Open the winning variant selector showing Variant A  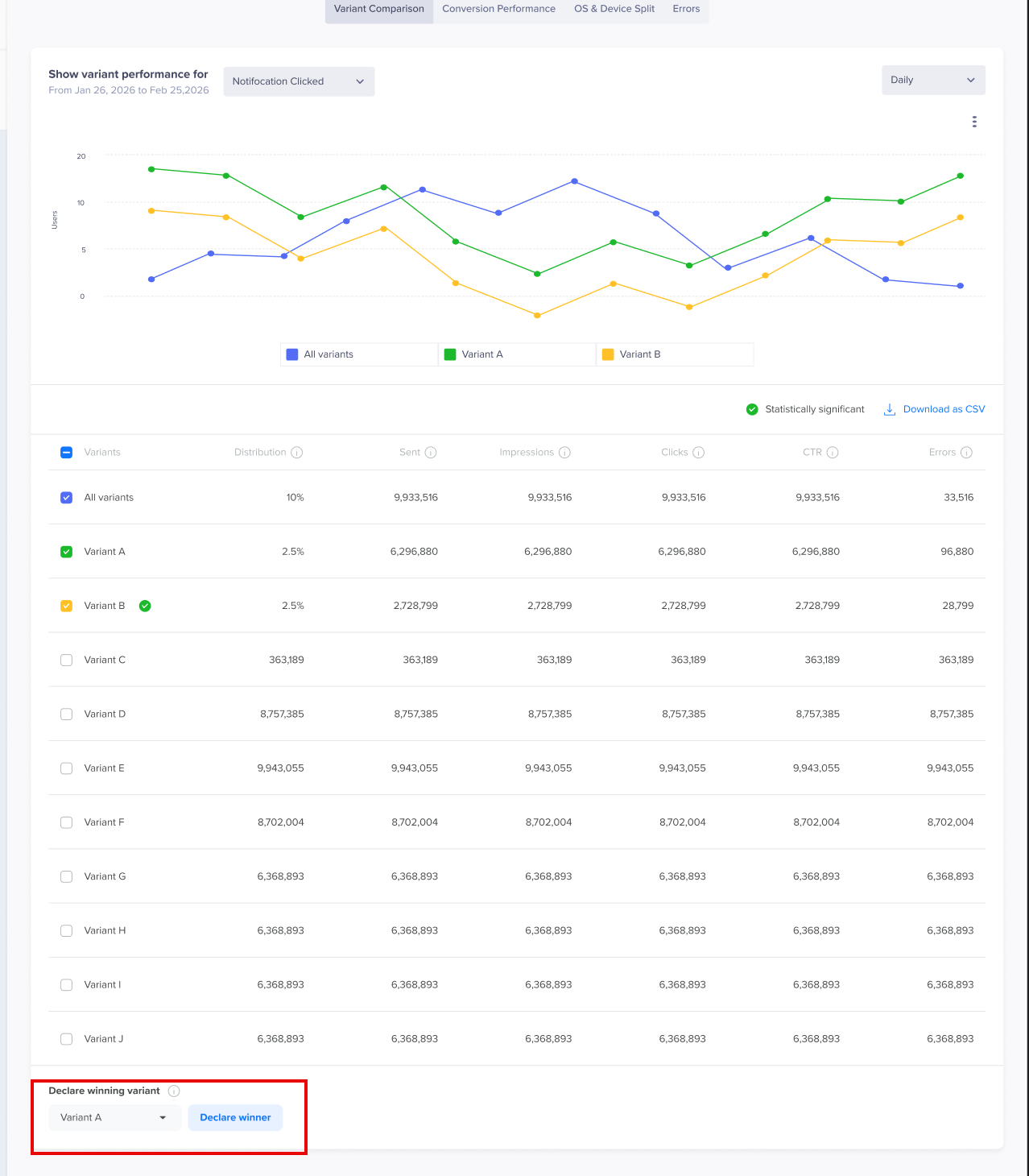point(114,1117)
